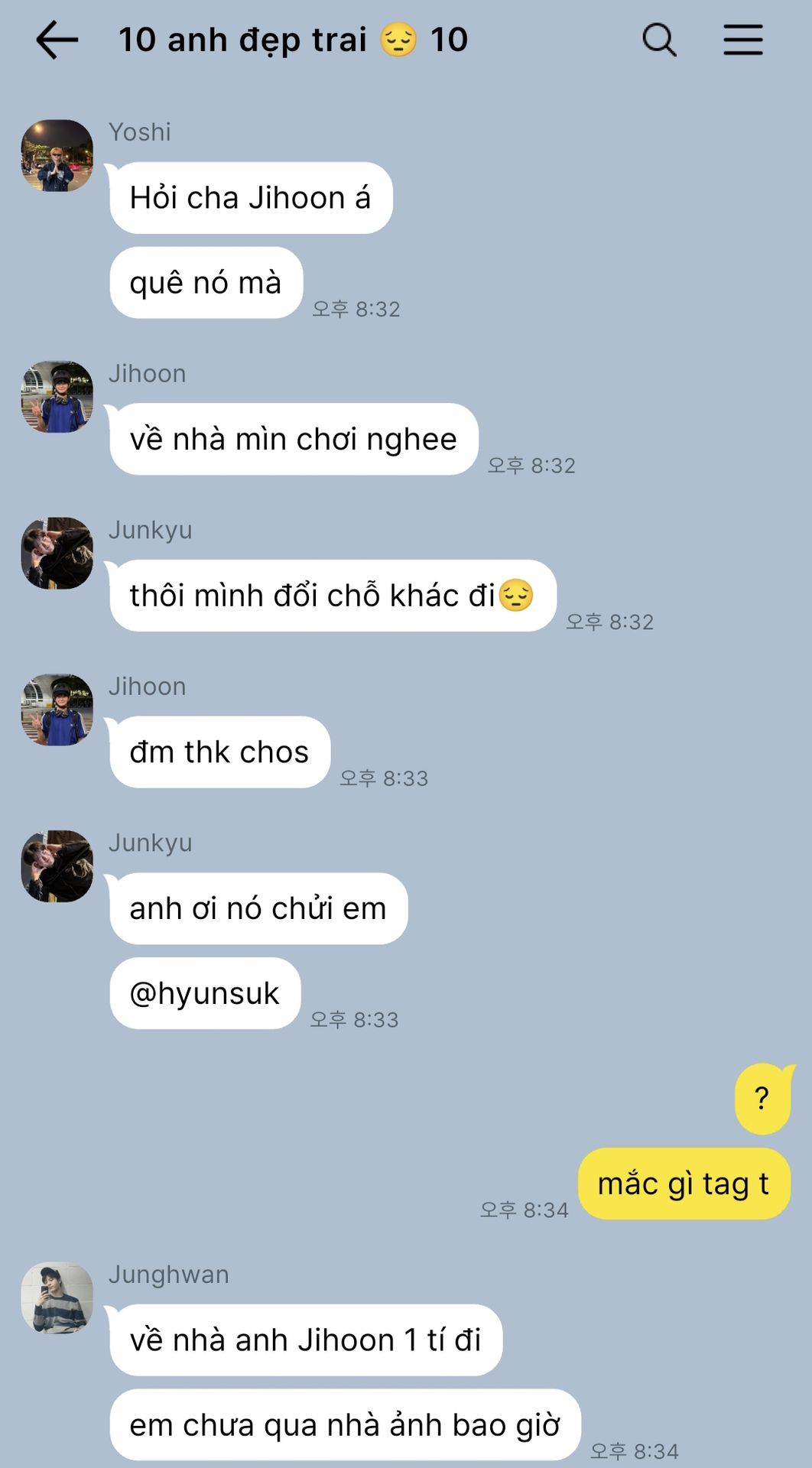Select message 'đm thk chos'
The height and width of the screenshot is (1468, 812).
tap(220, 752)
